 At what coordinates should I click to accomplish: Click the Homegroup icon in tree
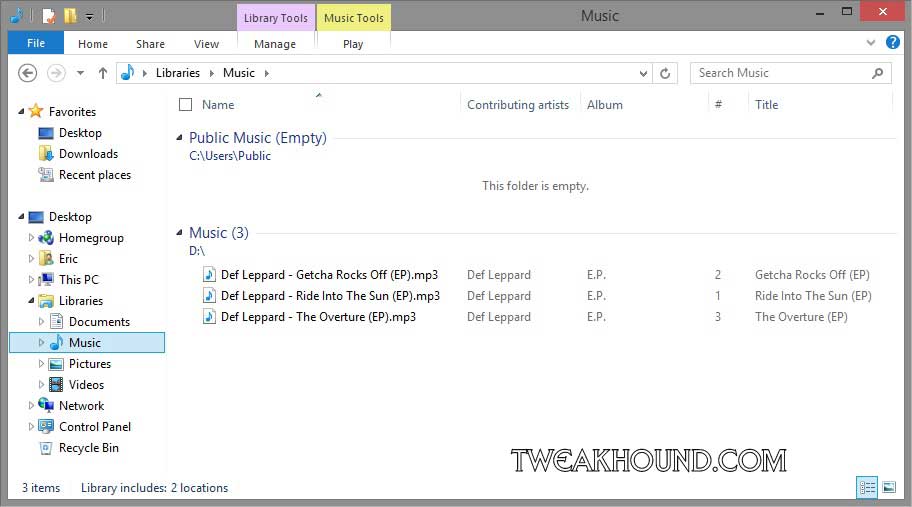pos(46,237)
